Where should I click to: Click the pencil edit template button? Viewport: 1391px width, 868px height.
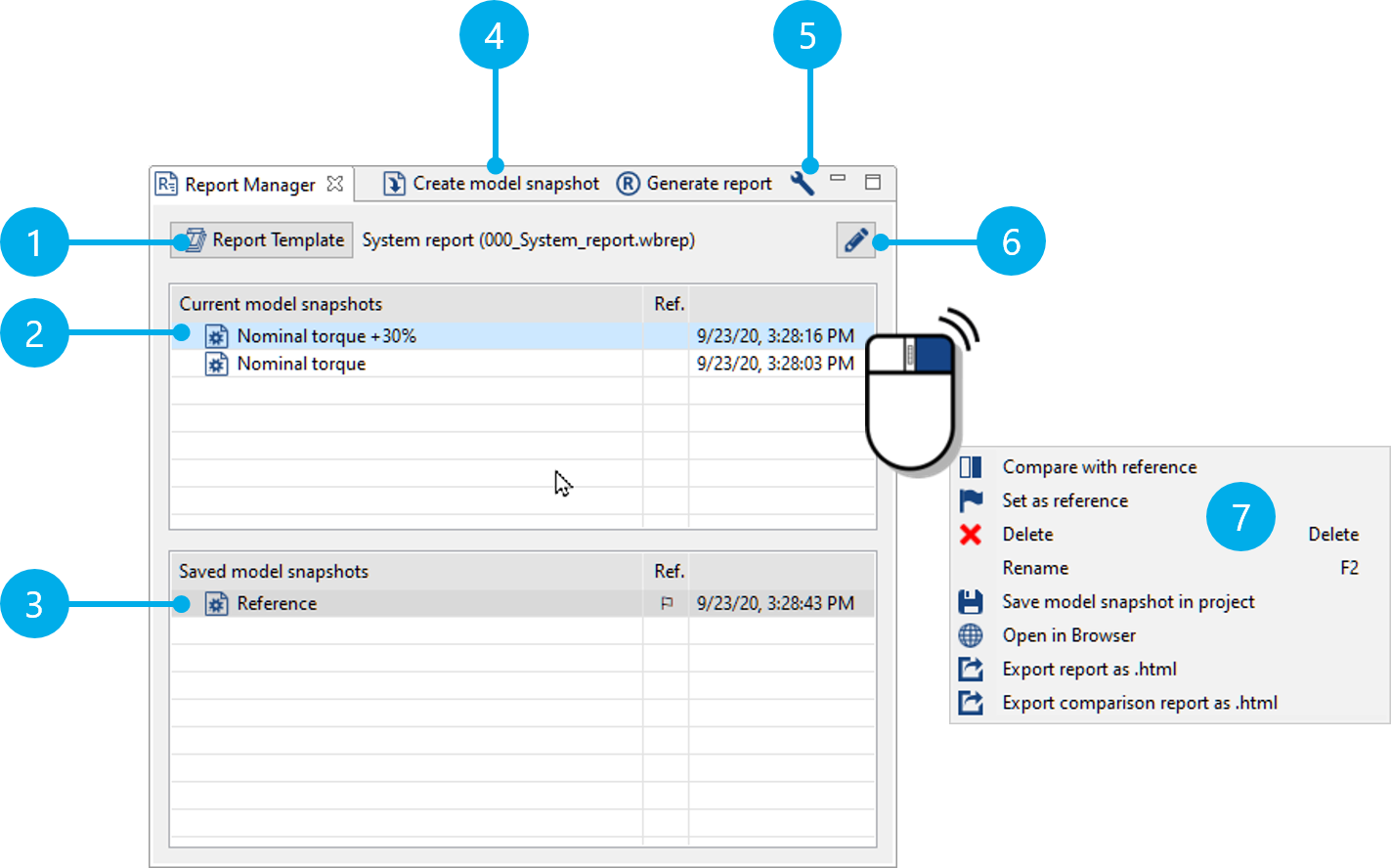click(855, 240)
